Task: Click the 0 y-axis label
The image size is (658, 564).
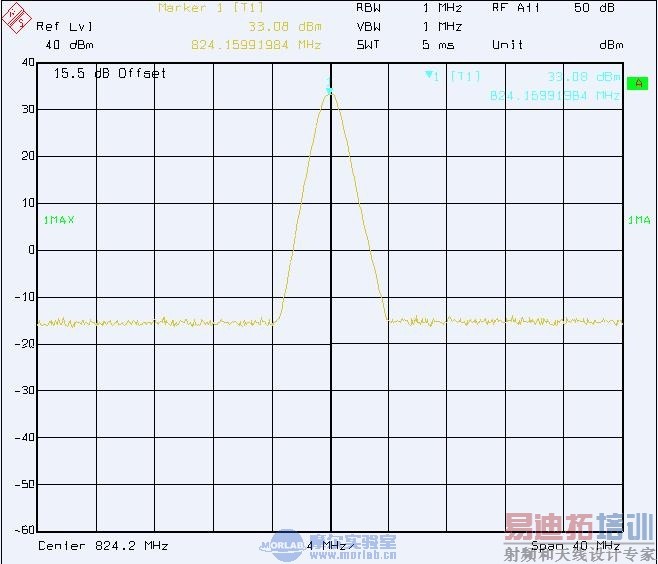Action: pos(31,250)
